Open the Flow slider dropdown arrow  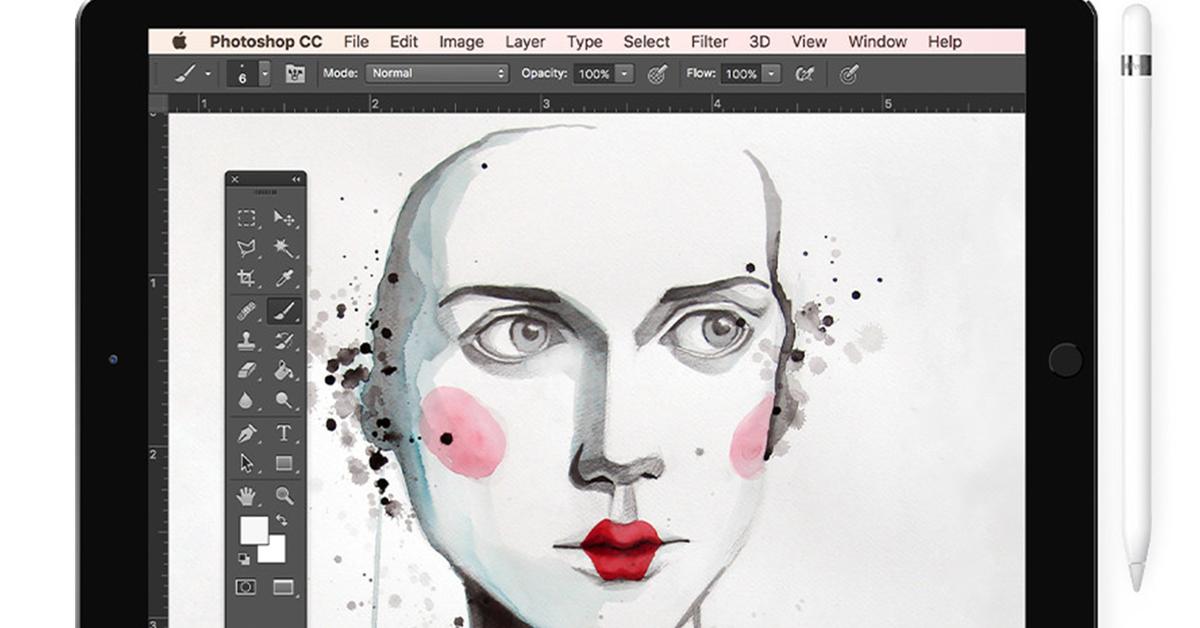point(771,74)
